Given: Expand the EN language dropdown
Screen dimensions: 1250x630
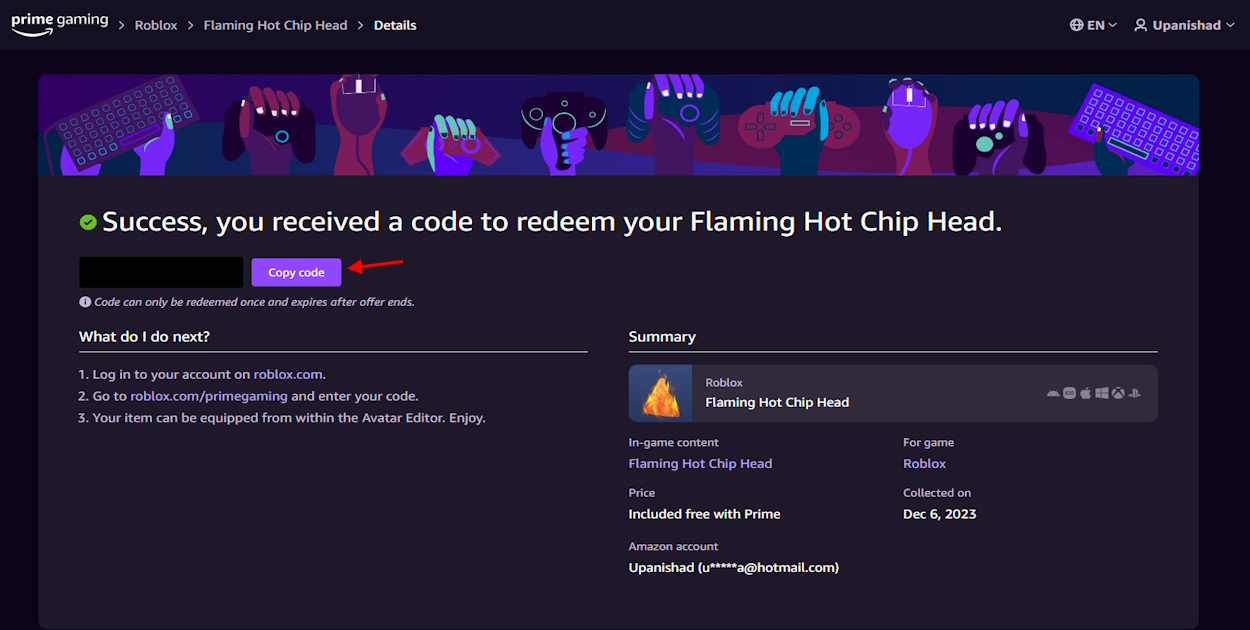Looking at the screenshot, I should click(1095, 24).
